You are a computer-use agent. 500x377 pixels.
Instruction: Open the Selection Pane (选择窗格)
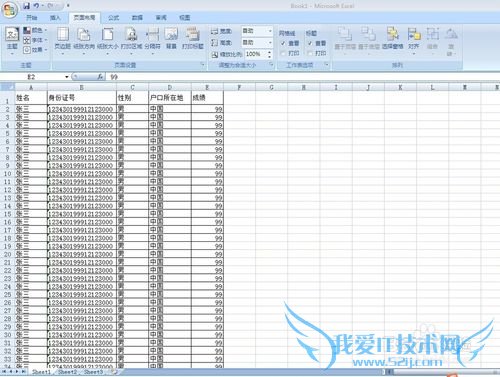pos(393,39)
